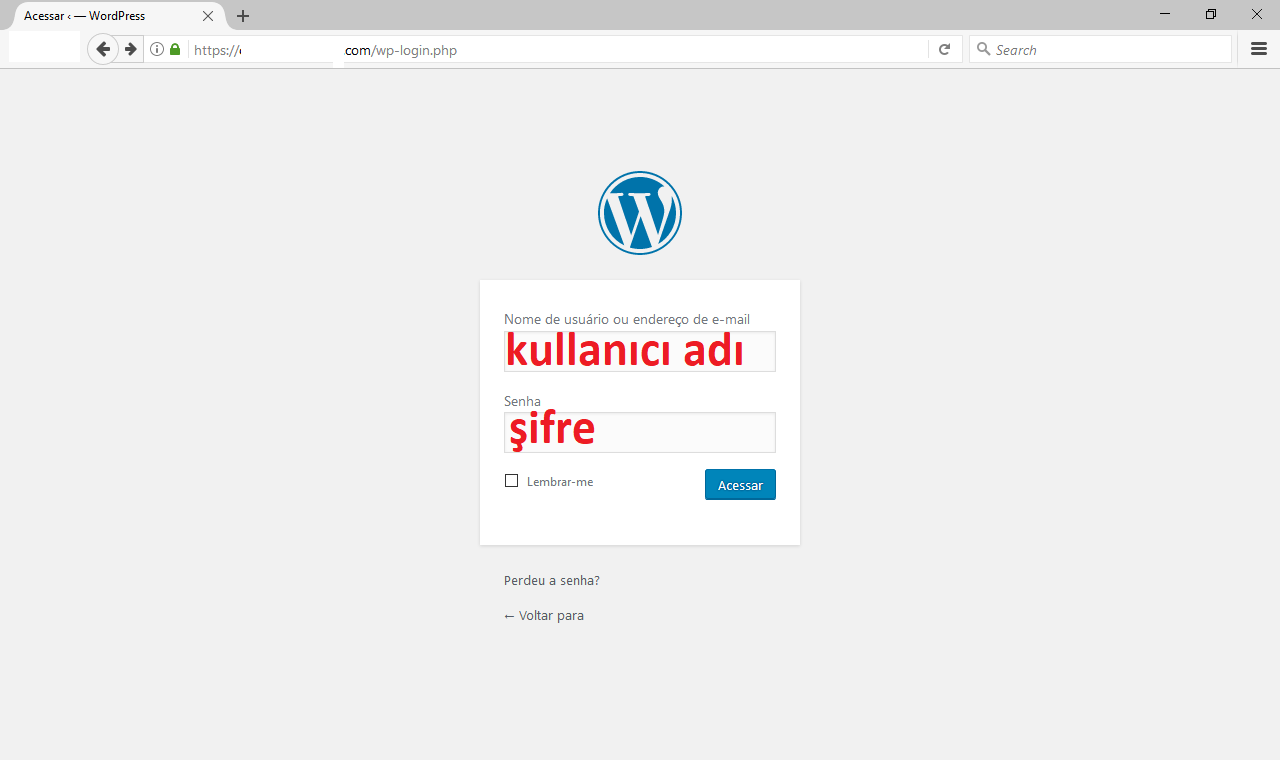The width and height of the screenshot is (1280, 760).
Task: Minimize the browser window
Action: click(1165, 14)
